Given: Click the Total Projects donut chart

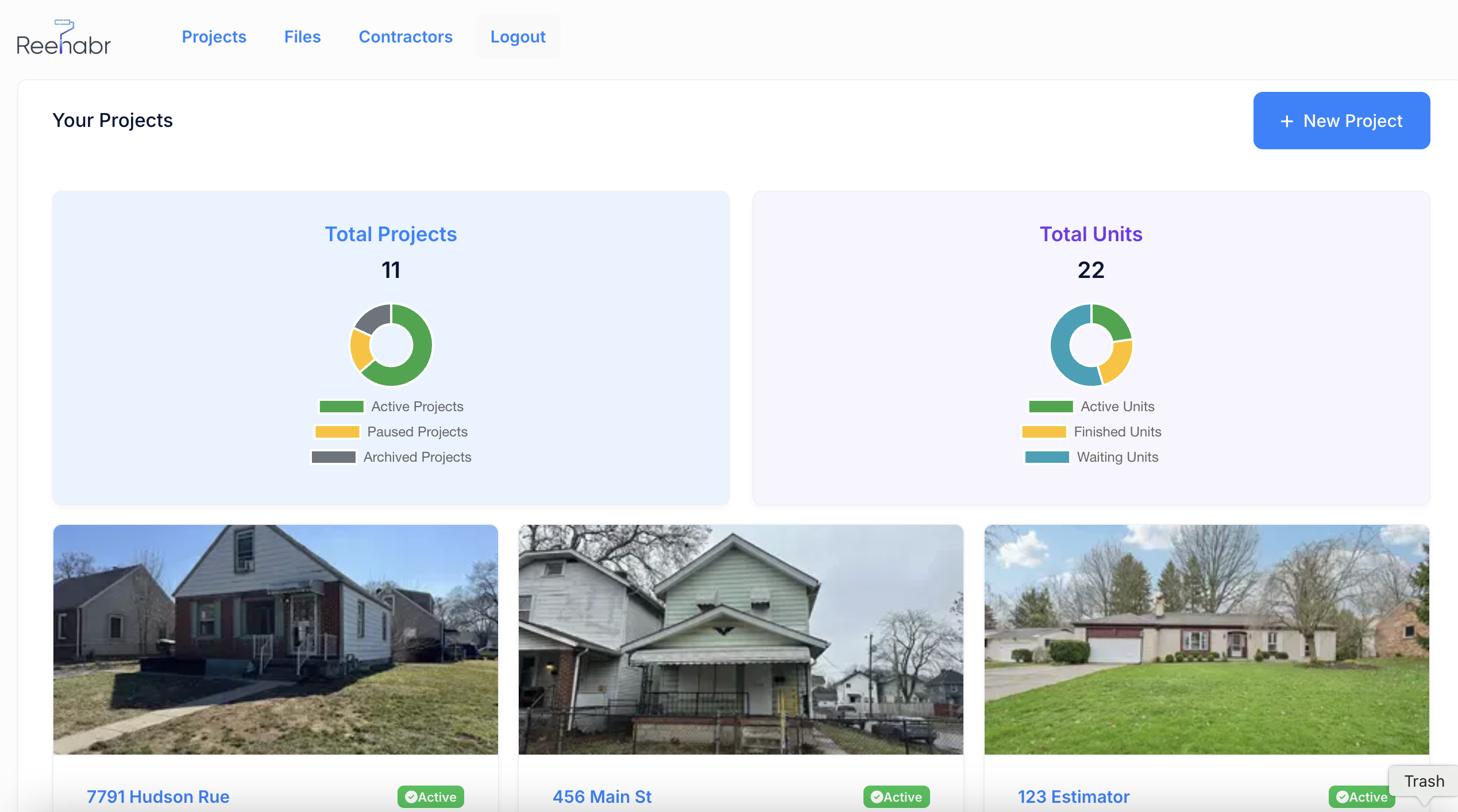Looking at the screenshot, I should click(391, 345).
